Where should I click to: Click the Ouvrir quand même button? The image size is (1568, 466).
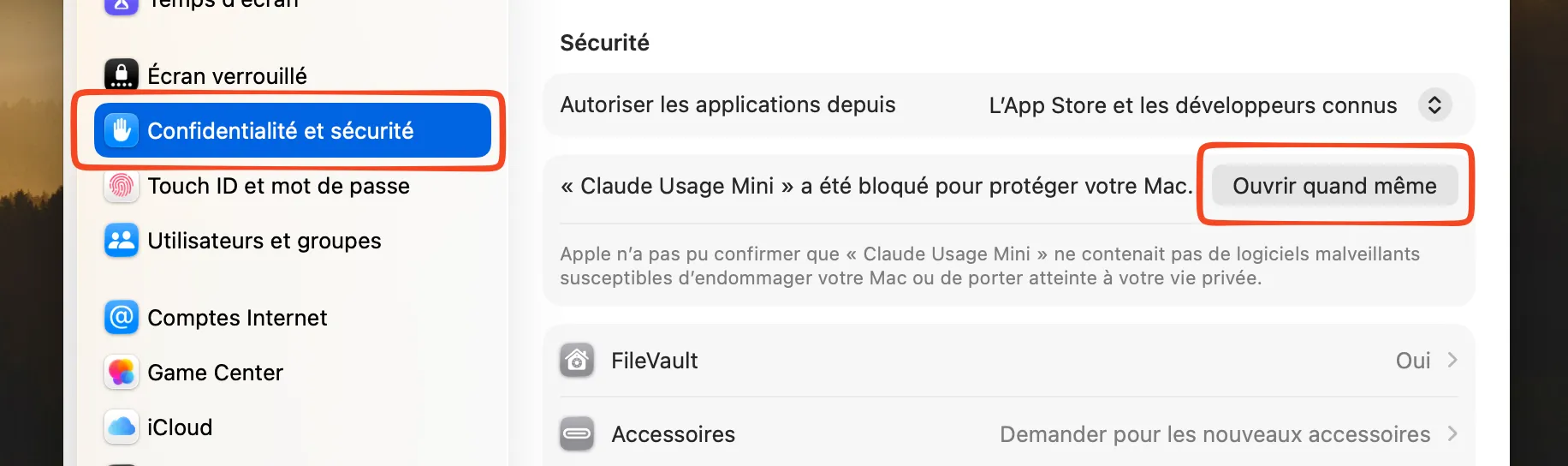click(1334, 186)
